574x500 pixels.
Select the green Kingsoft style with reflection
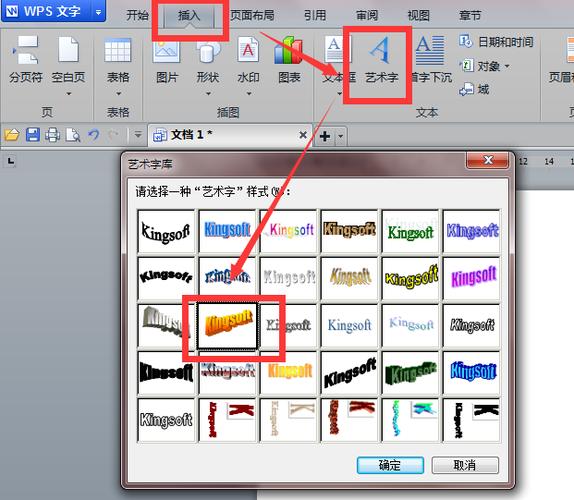(x=410, y=231)
